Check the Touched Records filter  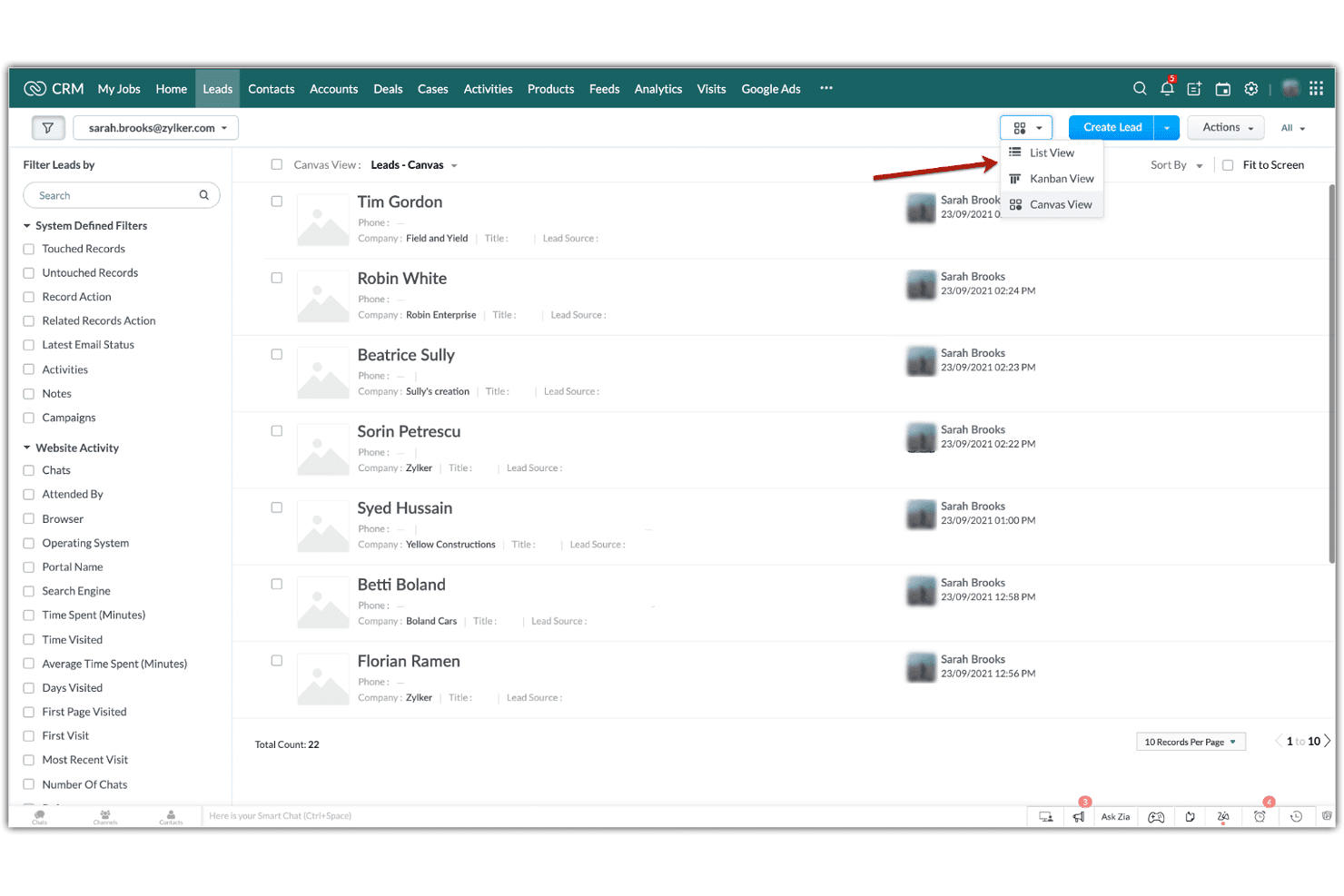(x=29, y=249)
